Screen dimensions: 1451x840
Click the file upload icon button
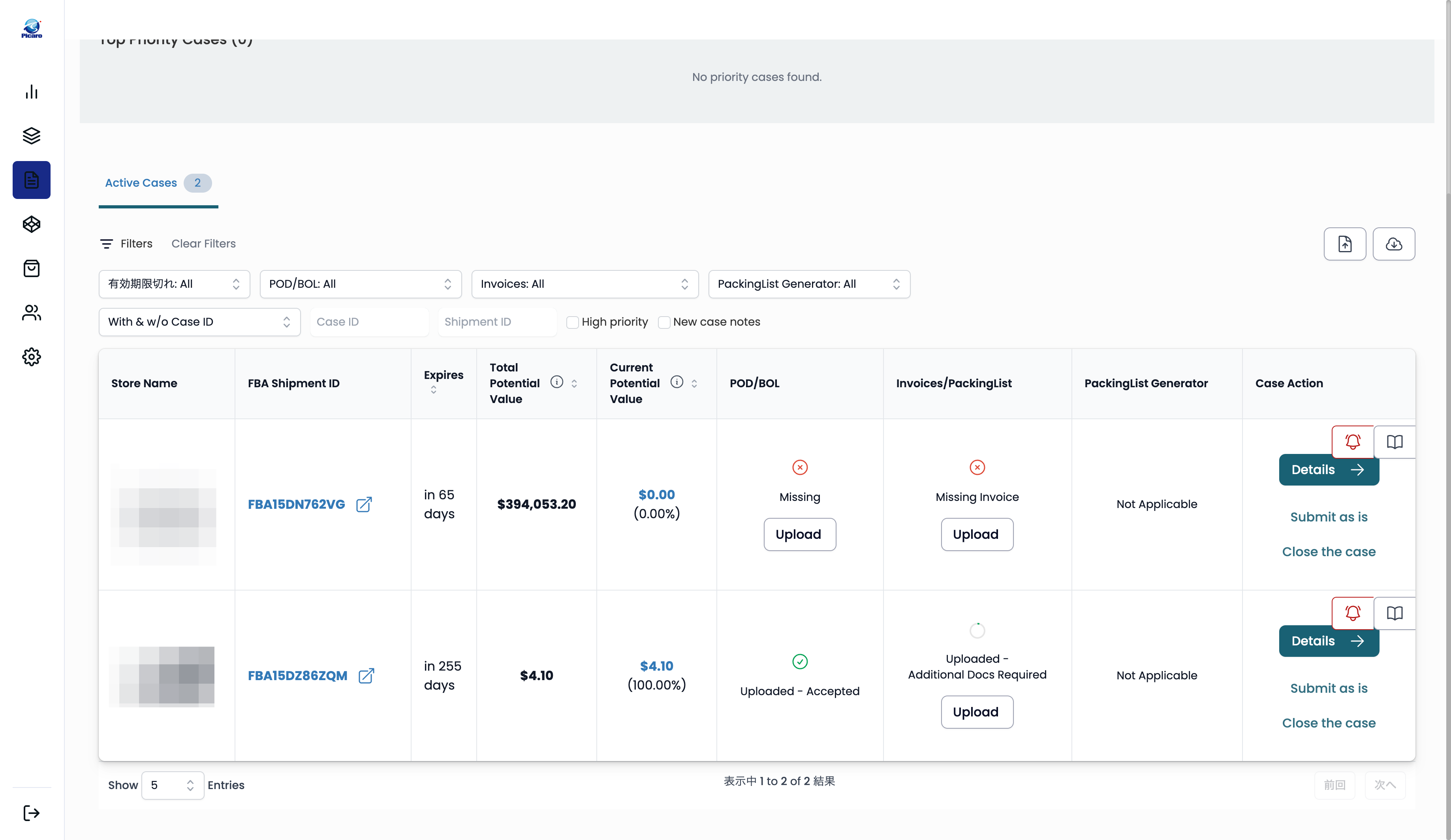1344,244
